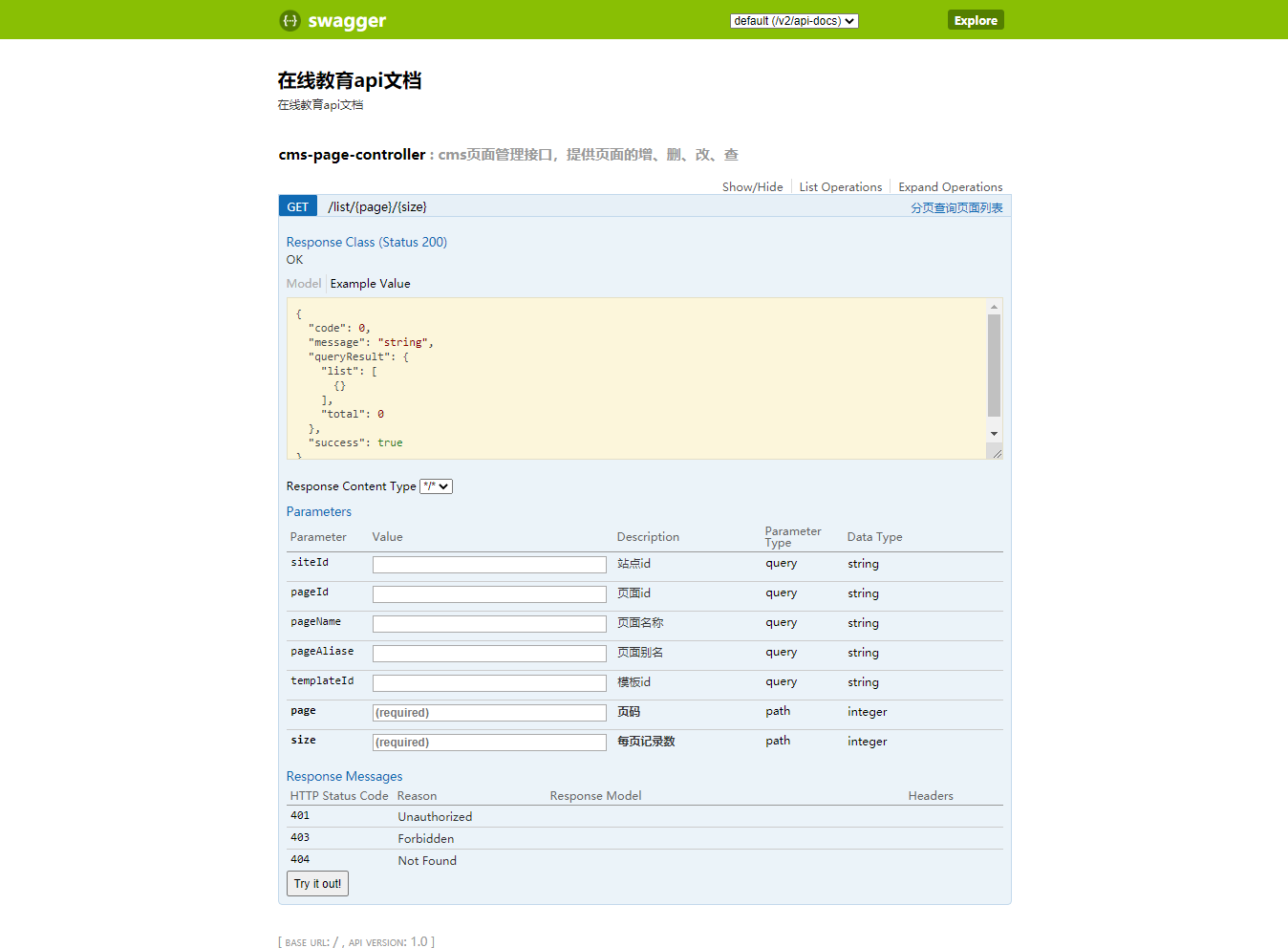This screenshot has width=1288, height=948.
Task: Click the 'templateId' parameter name
Action: 322,681
